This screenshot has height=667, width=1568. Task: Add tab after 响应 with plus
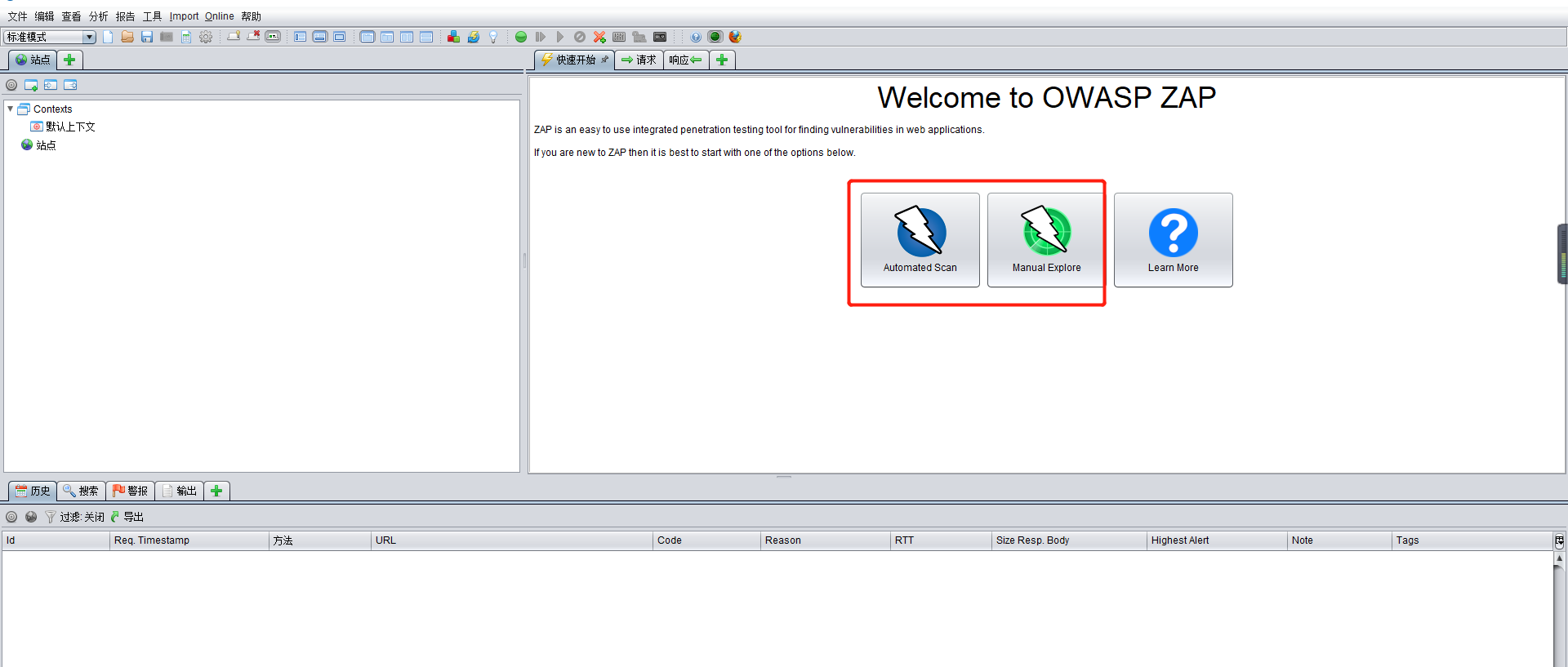722,60
